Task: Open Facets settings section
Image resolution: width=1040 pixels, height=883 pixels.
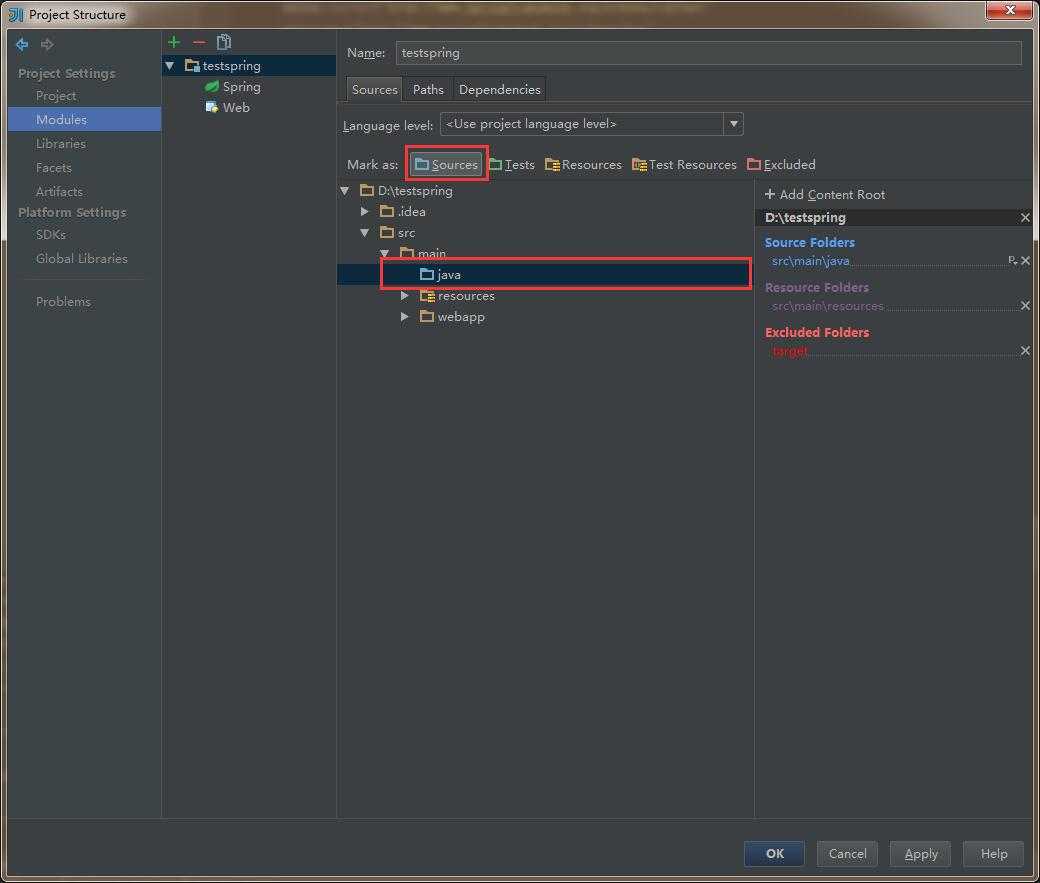Action: 53,168
